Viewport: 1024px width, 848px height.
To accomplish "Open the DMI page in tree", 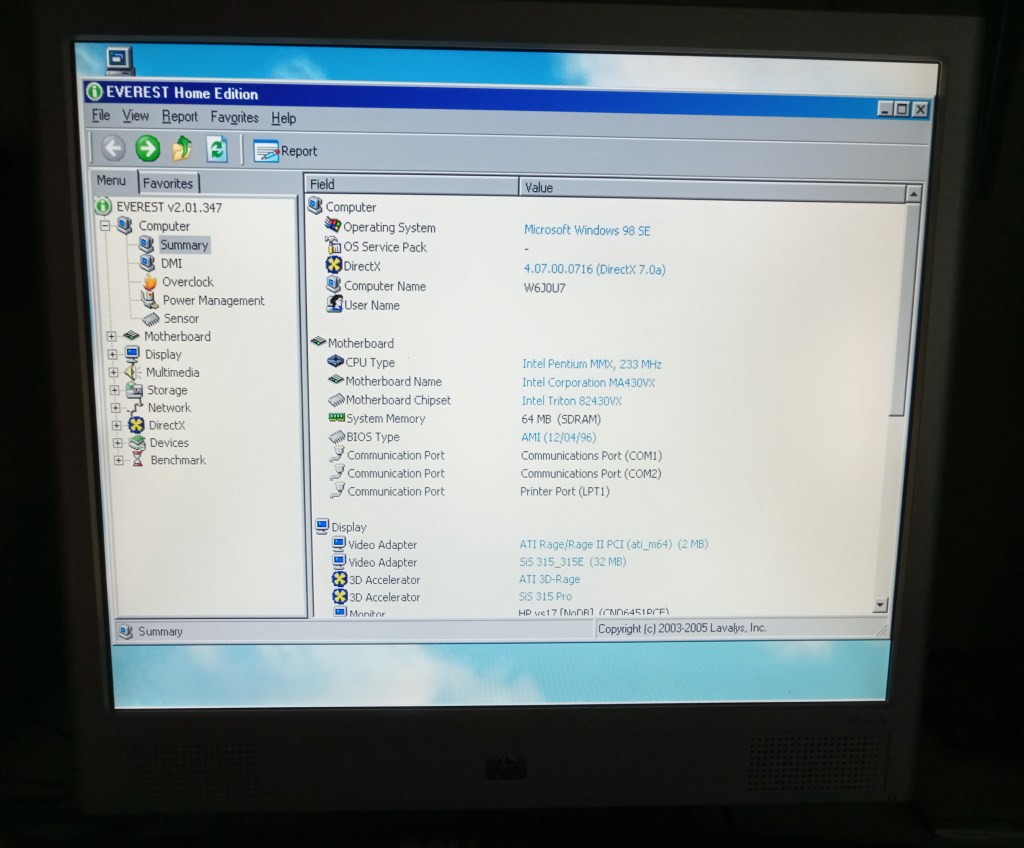I will (171, 263).
